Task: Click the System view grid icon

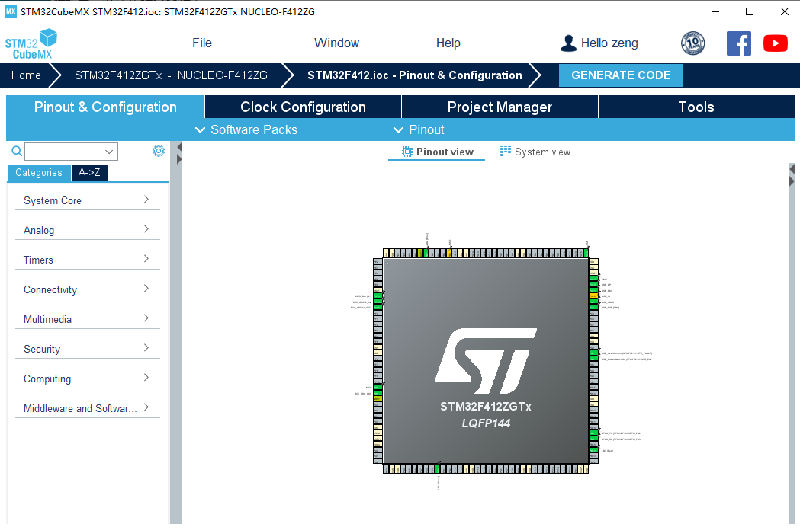Action: pos(505,151)
